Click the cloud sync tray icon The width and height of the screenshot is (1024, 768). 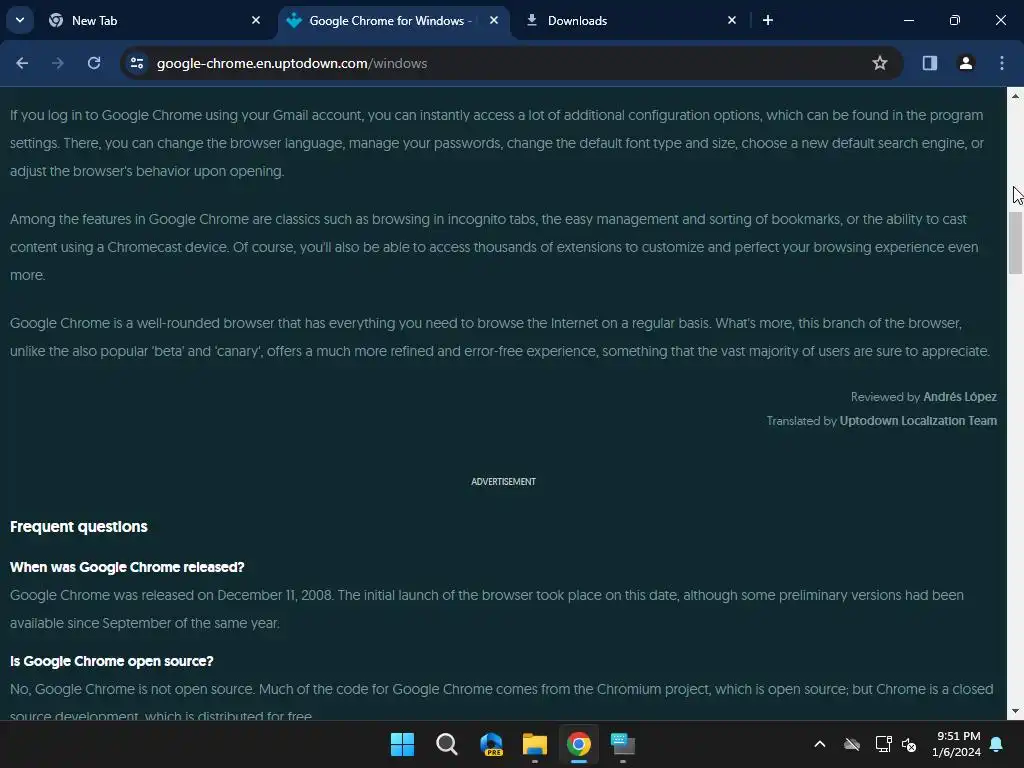pos(852,744)
